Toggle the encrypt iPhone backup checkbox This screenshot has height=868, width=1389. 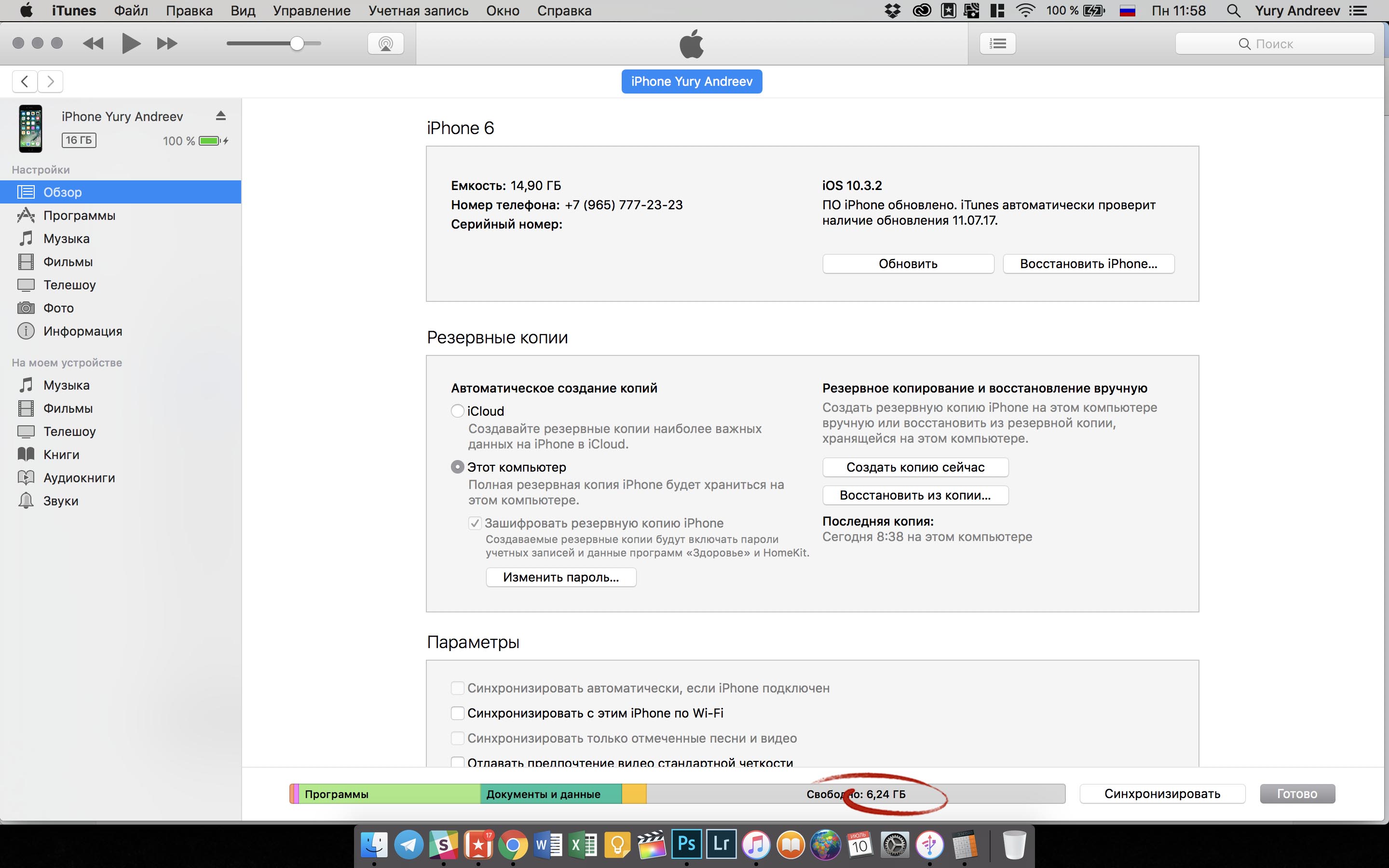475,523
